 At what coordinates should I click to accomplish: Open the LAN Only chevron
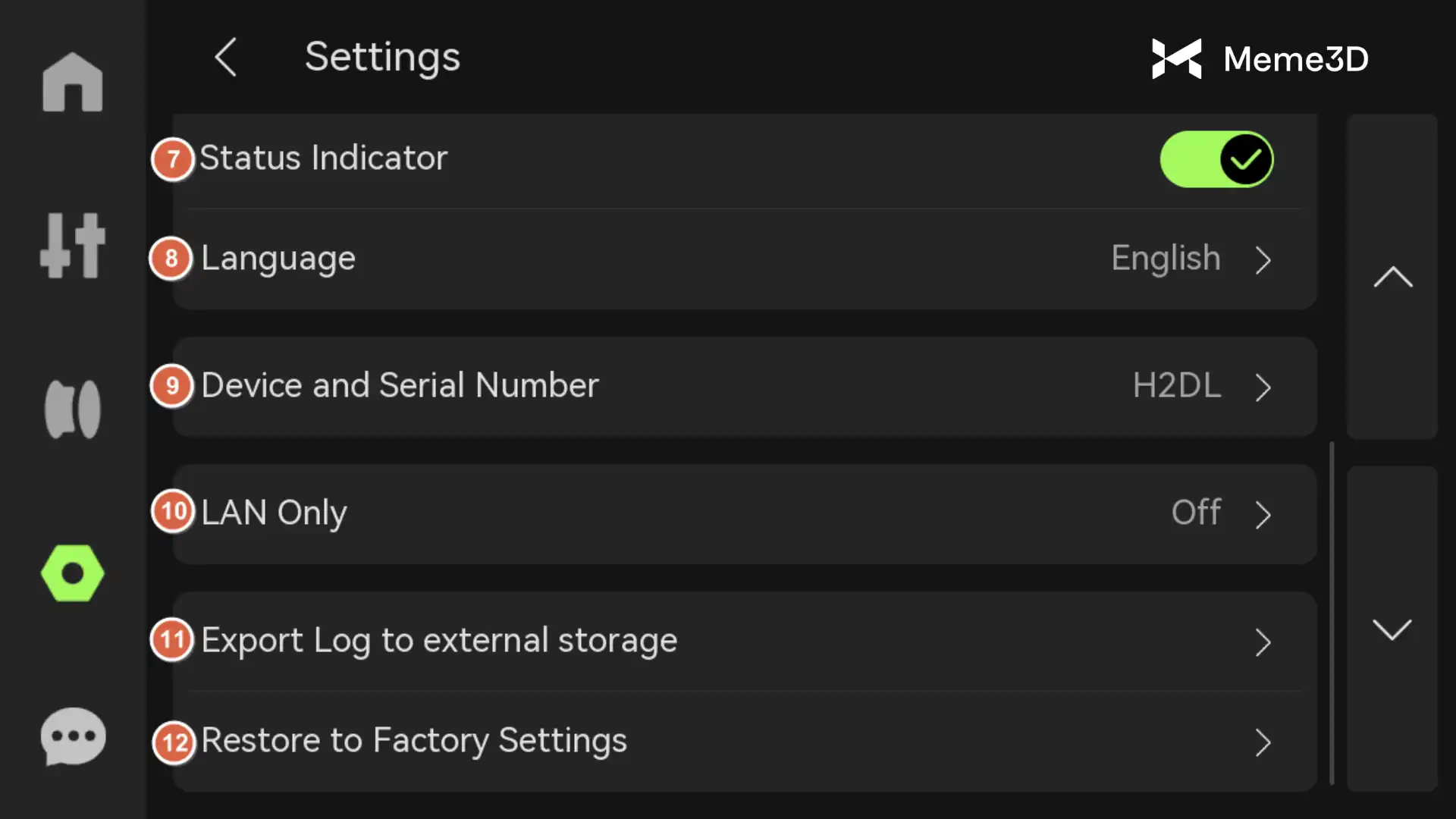(x=1263, y=515)
